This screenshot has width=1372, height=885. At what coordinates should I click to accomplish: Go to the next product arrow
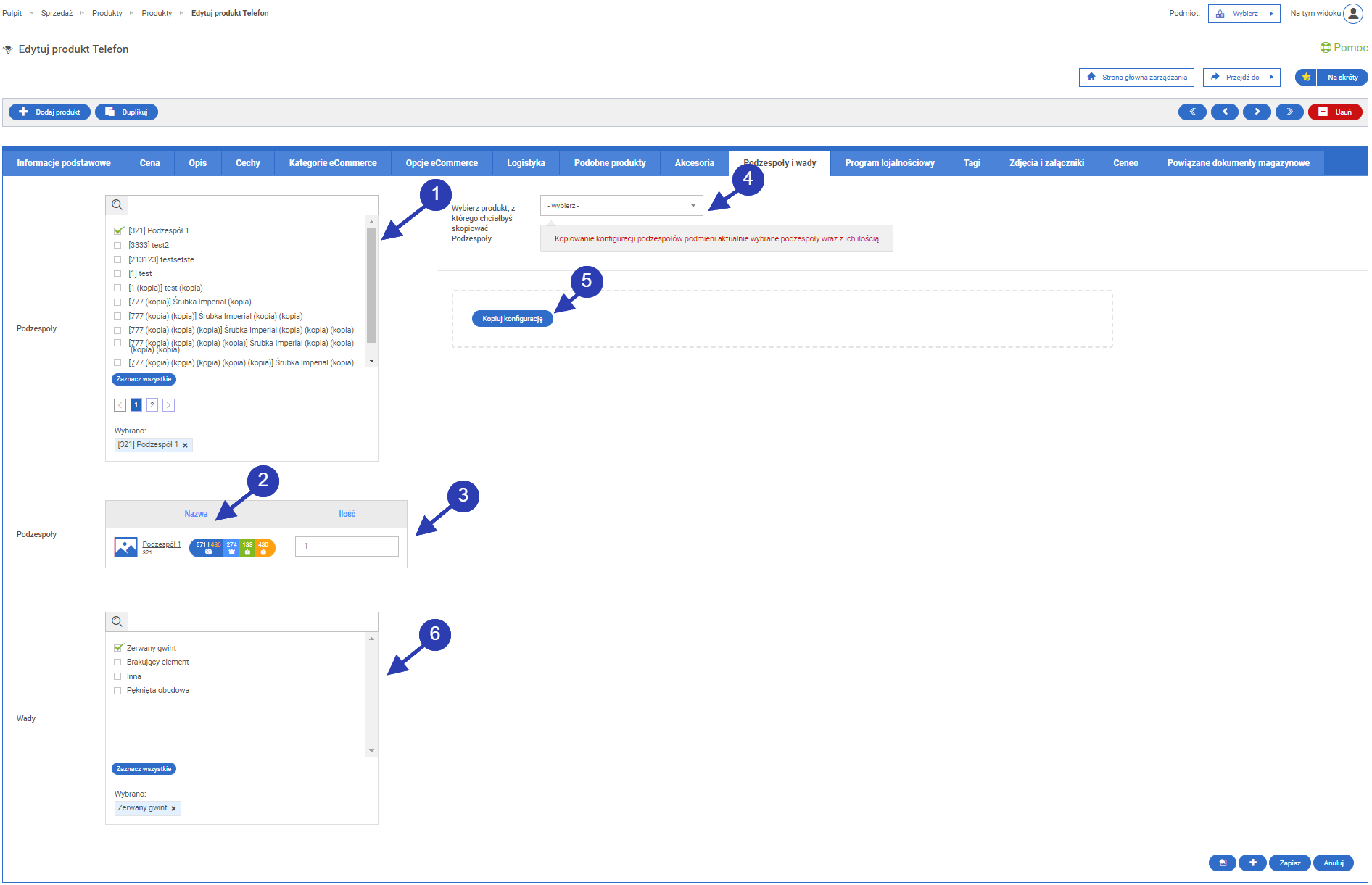tap(1257, 112)
